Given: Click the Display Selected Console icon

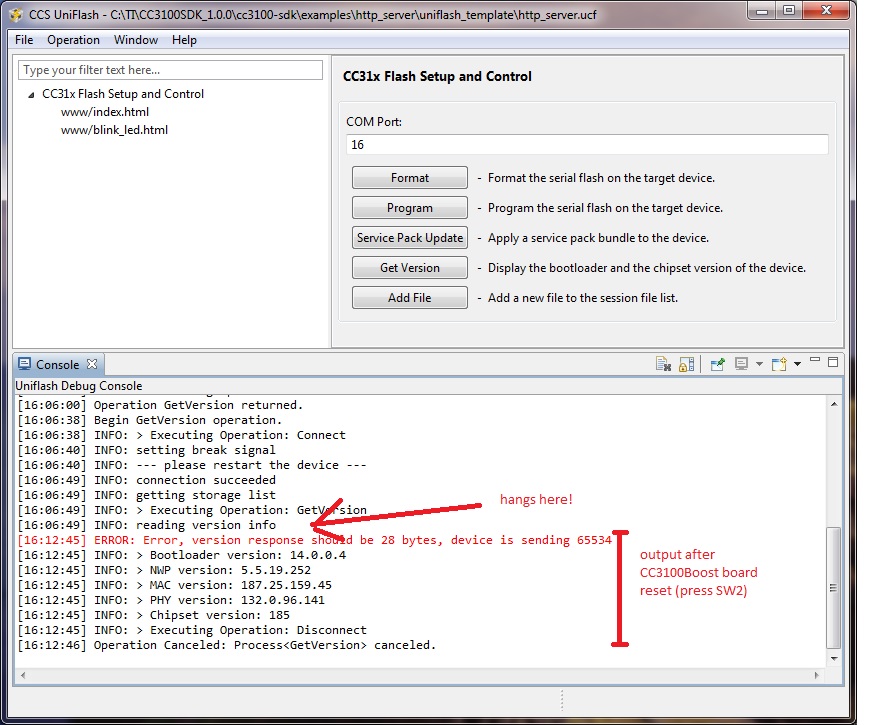Looking at the screenshot, I should pyautogui.click(x=741, y=364).
